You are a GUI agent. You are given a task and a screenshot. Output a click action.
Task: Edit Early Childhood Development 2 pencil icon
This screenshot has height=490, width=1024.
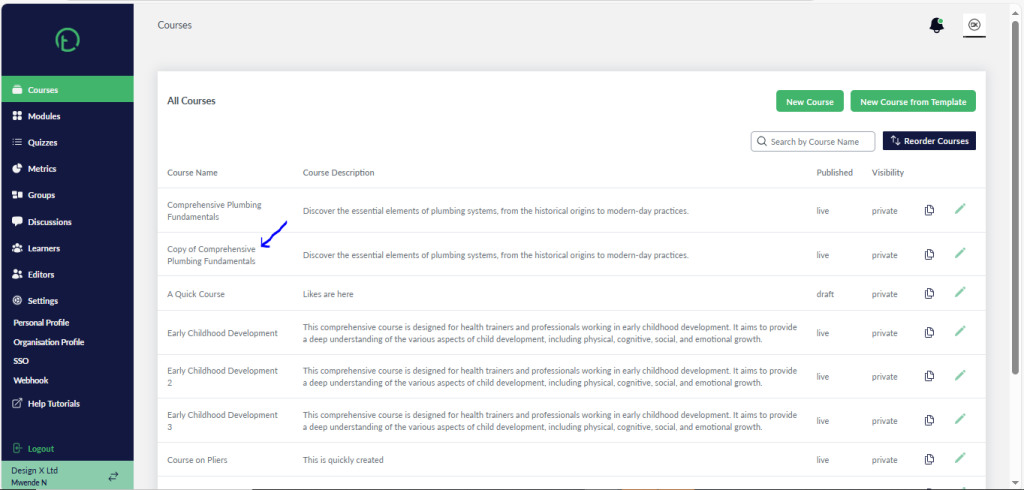pyautogui.click(x=959, y=376)
